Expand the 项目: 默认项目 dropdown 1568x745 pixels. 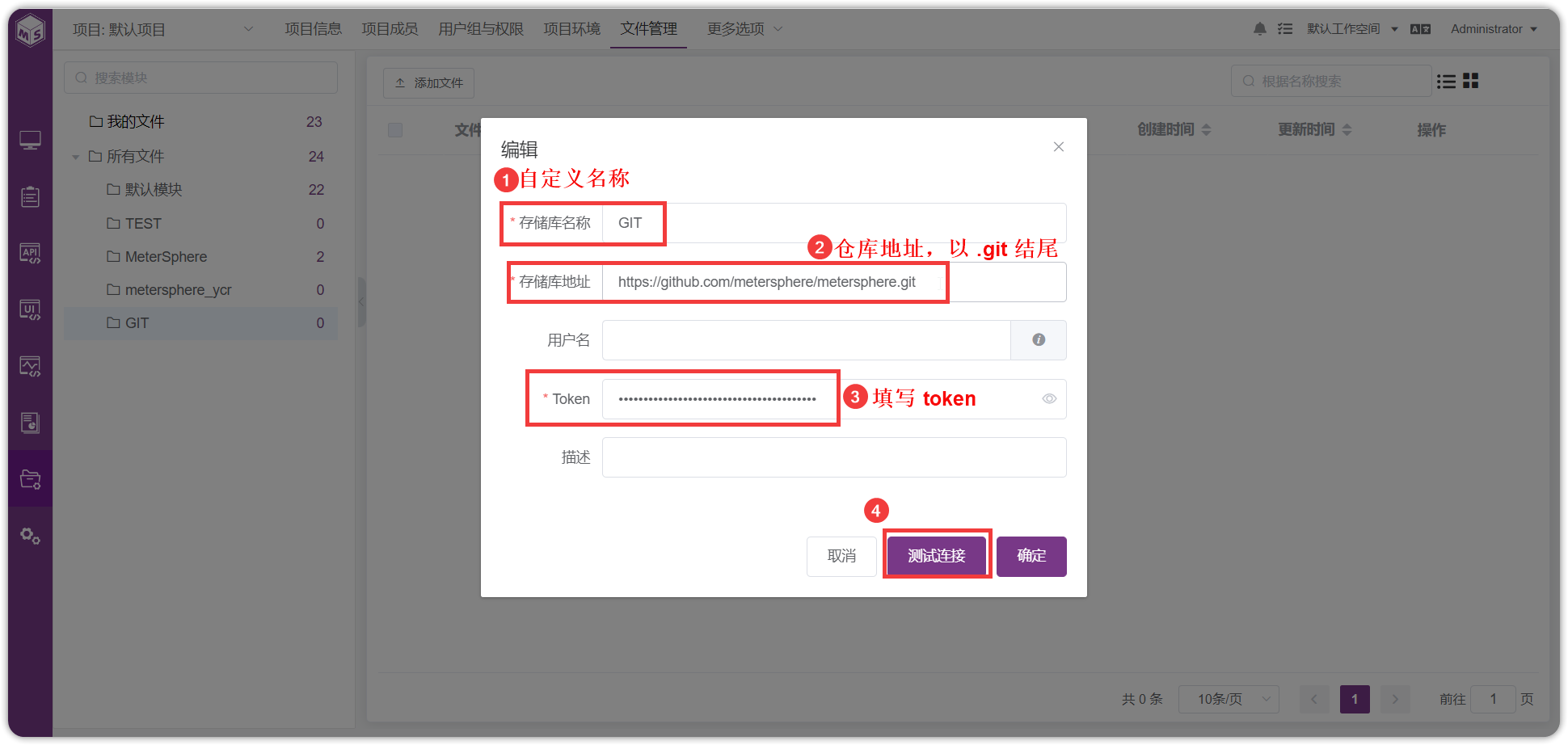(163, 29)
